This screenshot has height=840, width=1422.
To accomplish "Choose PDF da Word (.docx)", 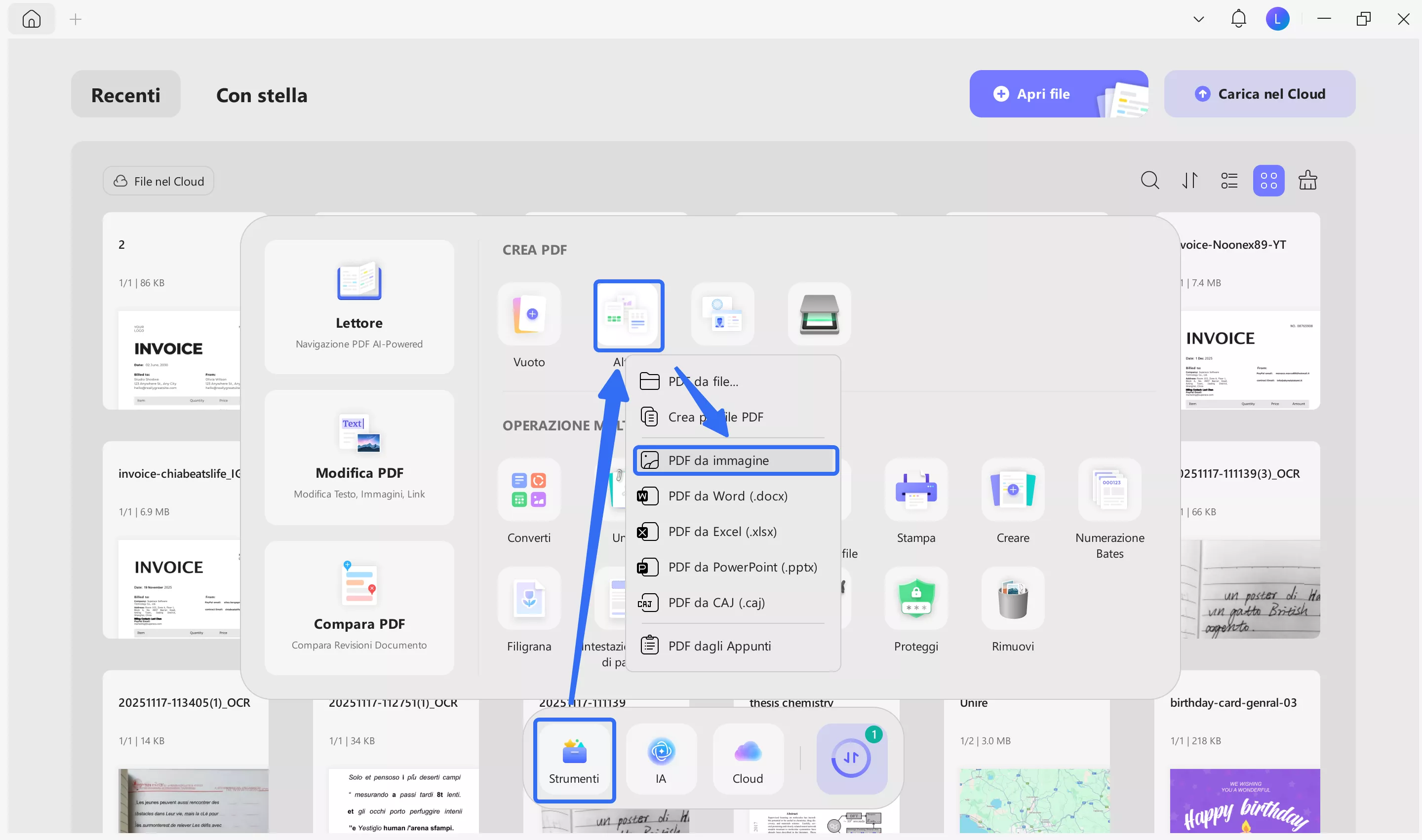I will (727, 496).
